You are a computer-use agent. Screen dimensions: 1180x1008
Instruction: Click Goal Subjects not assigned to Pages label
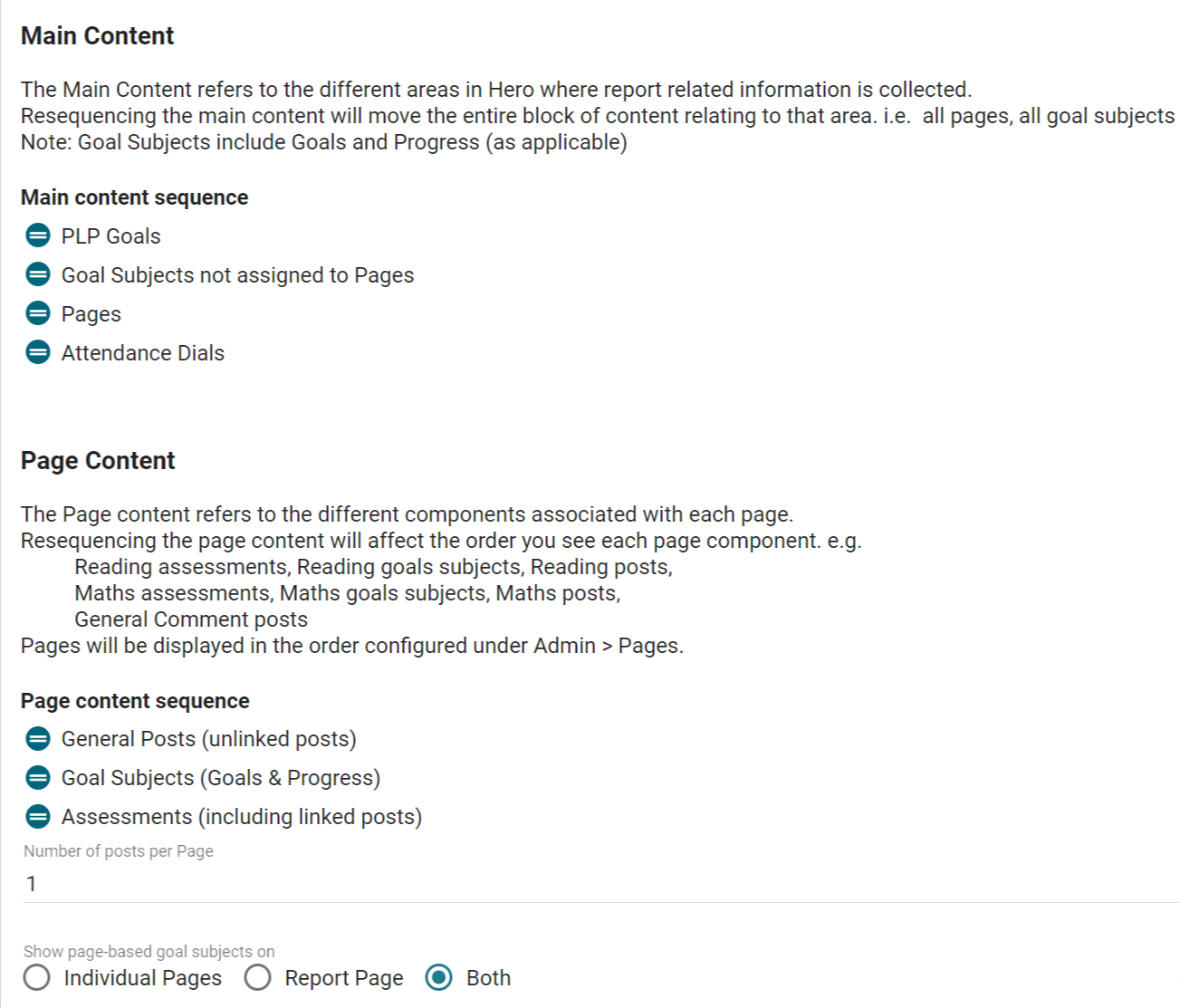click(x=237, y=275)
